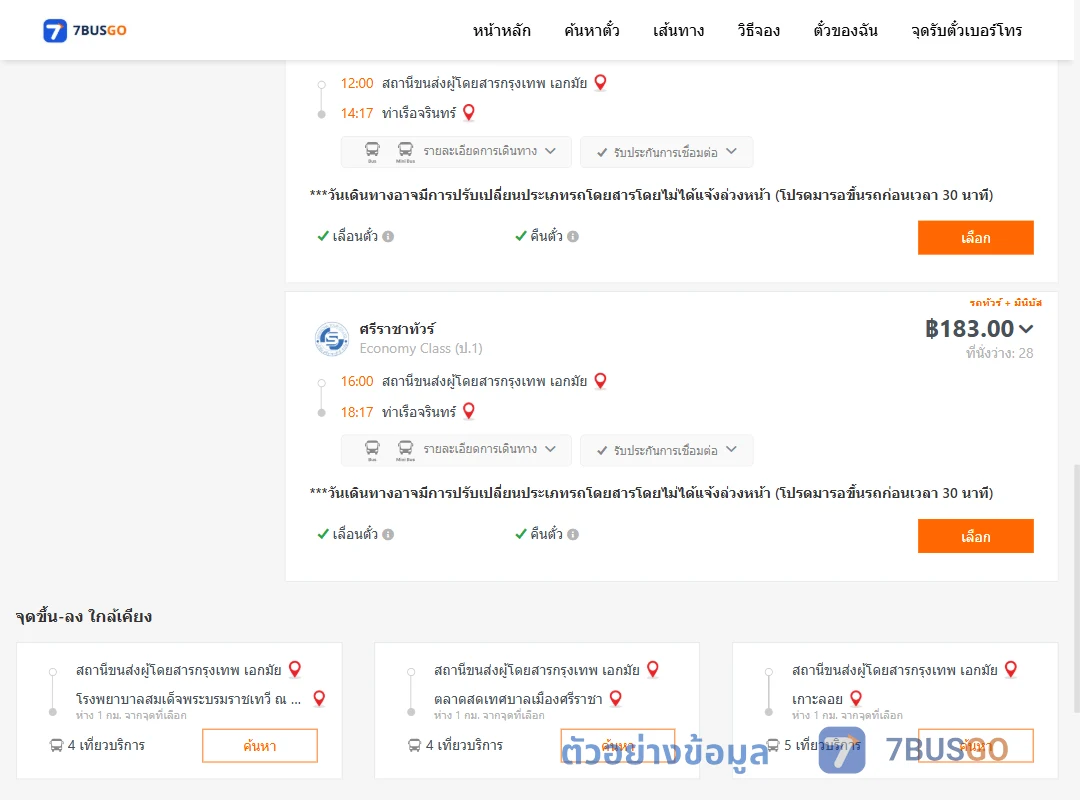Expand trip details for the 12:00 departure

point(456,152)
